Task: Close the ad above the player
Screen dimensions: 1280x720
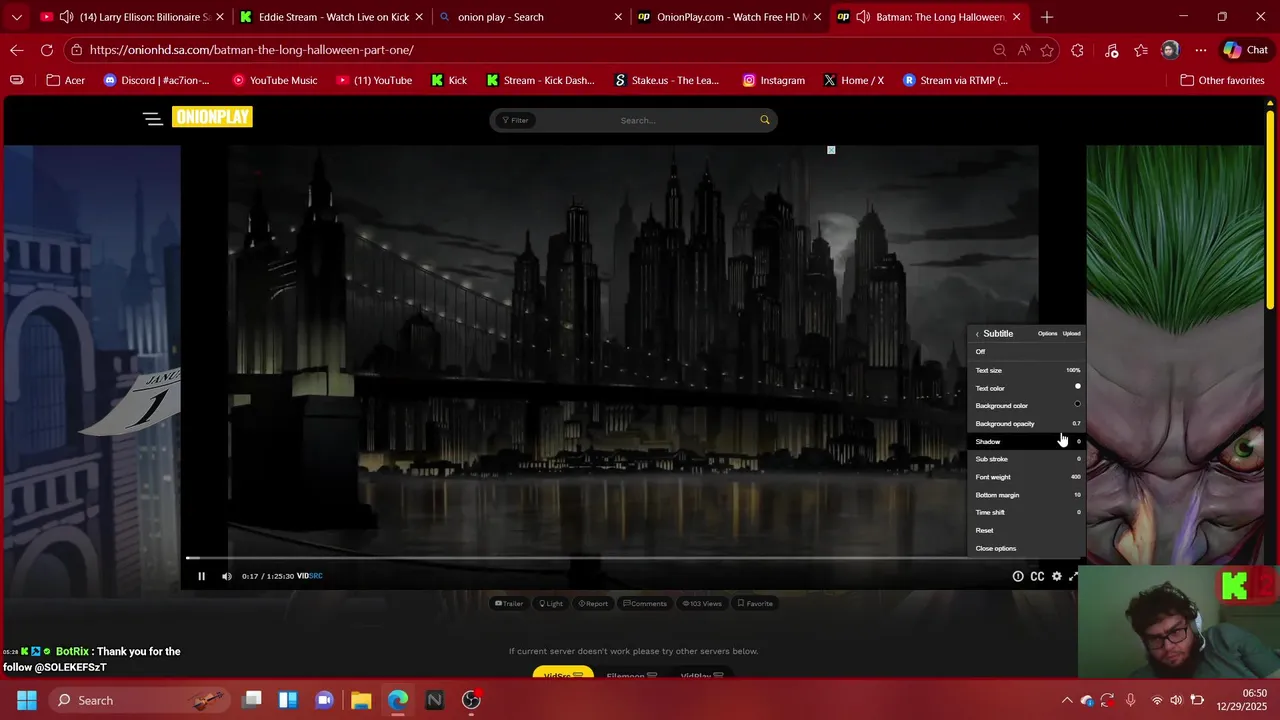Action: pyautogui.click(x=831, y=150)
